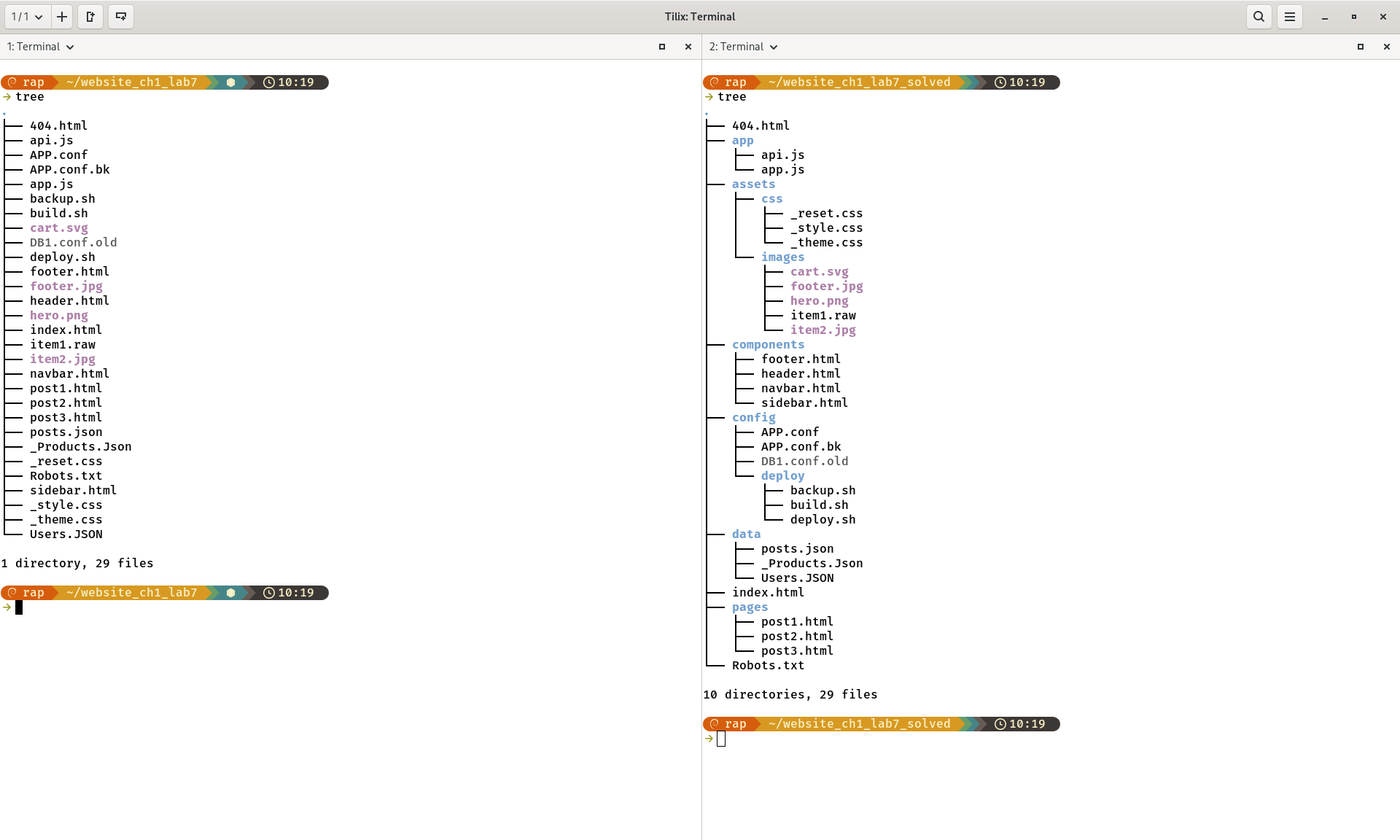Minimize the Tilix window
This screenshot has height=840, width=1400.
[1324, 17]
